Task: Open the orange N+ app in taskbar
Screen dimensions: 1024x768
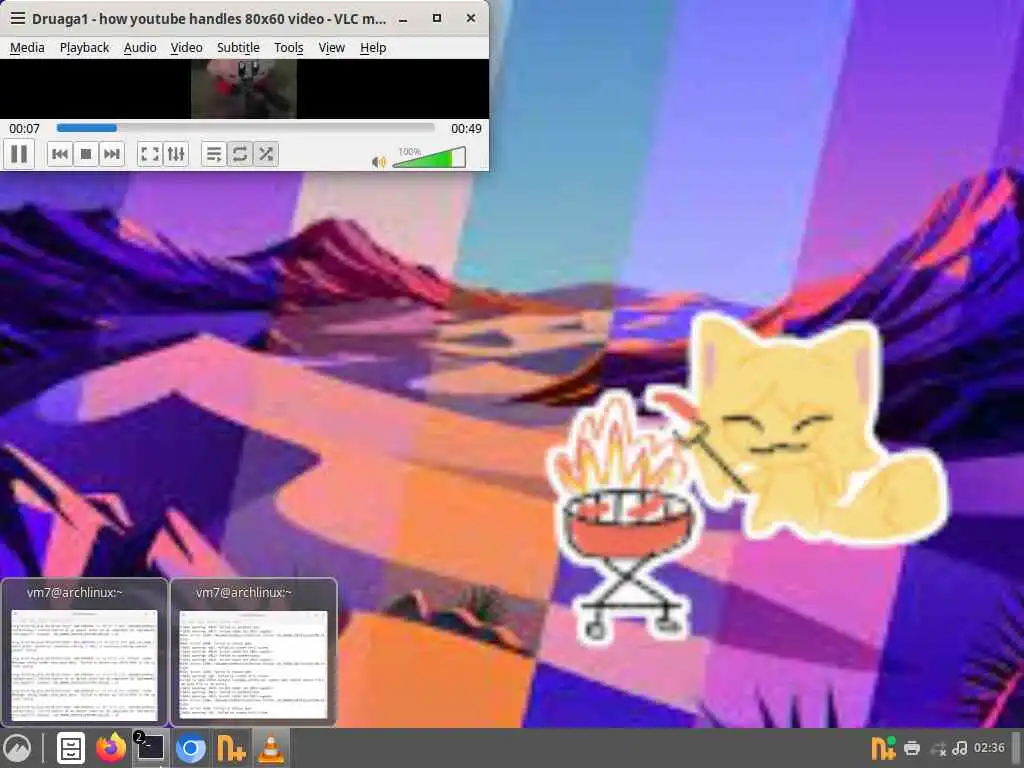Action: click(x=231, y=748)
